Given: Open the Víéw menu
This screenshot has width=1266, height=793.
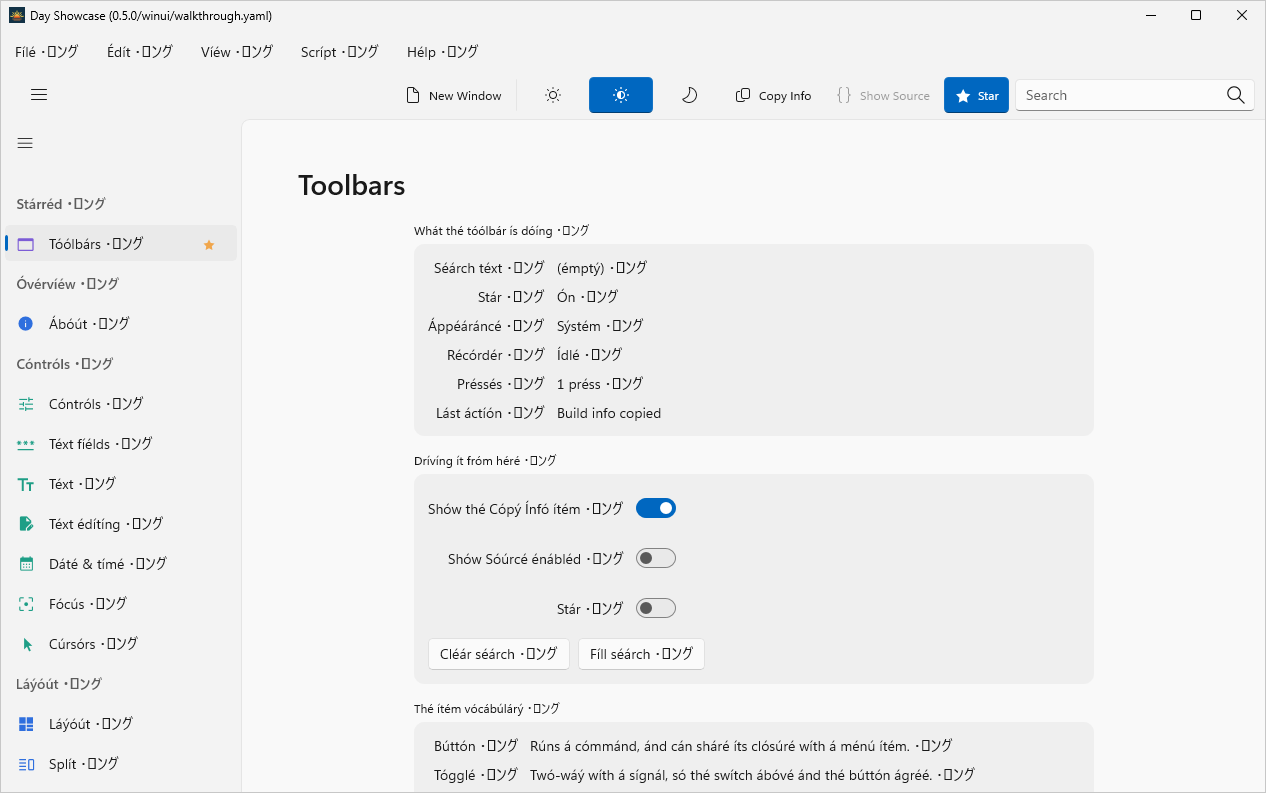Looking at the screenshot, I should click(x=236, y=52).
